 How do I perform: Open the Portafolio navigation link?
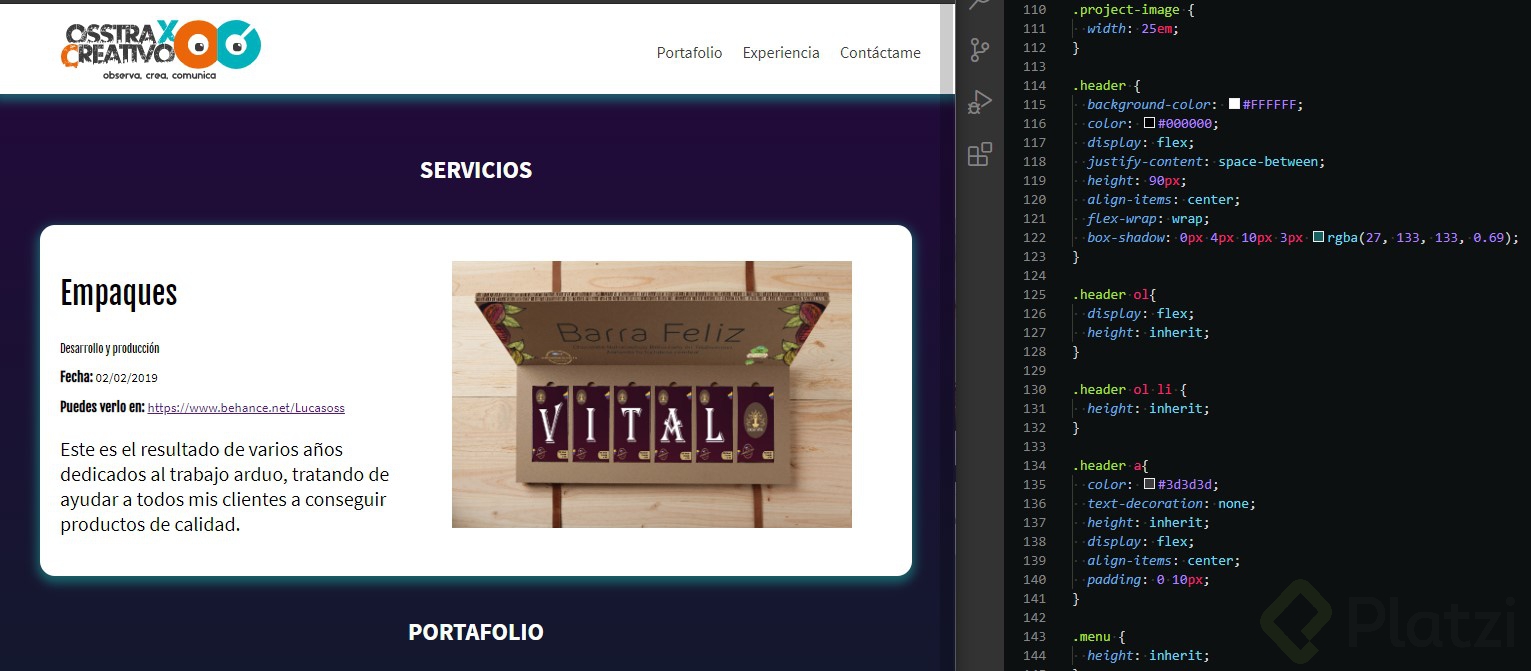click(x=689, y=53)
